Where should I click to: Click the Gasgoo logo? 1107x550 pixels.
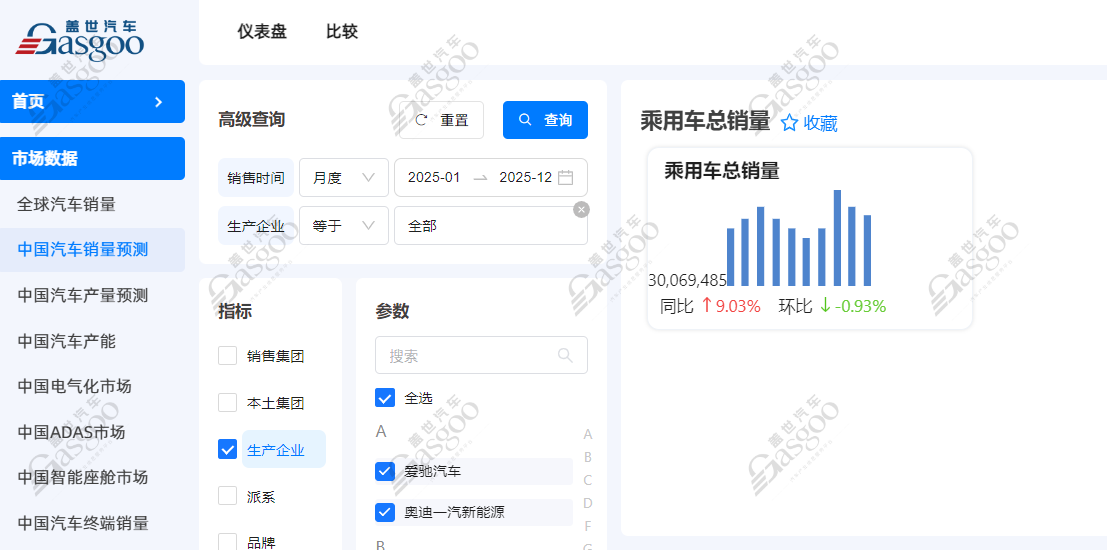[80, 38]
